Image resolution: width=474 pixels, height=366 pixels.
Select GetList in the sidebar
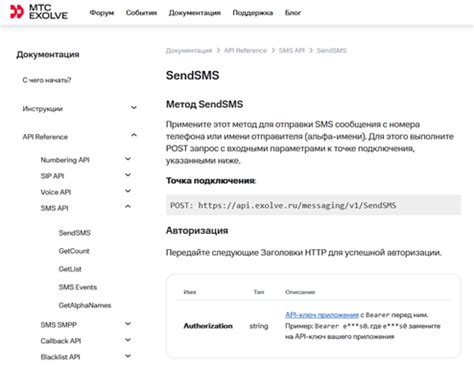tap(70, 269)
